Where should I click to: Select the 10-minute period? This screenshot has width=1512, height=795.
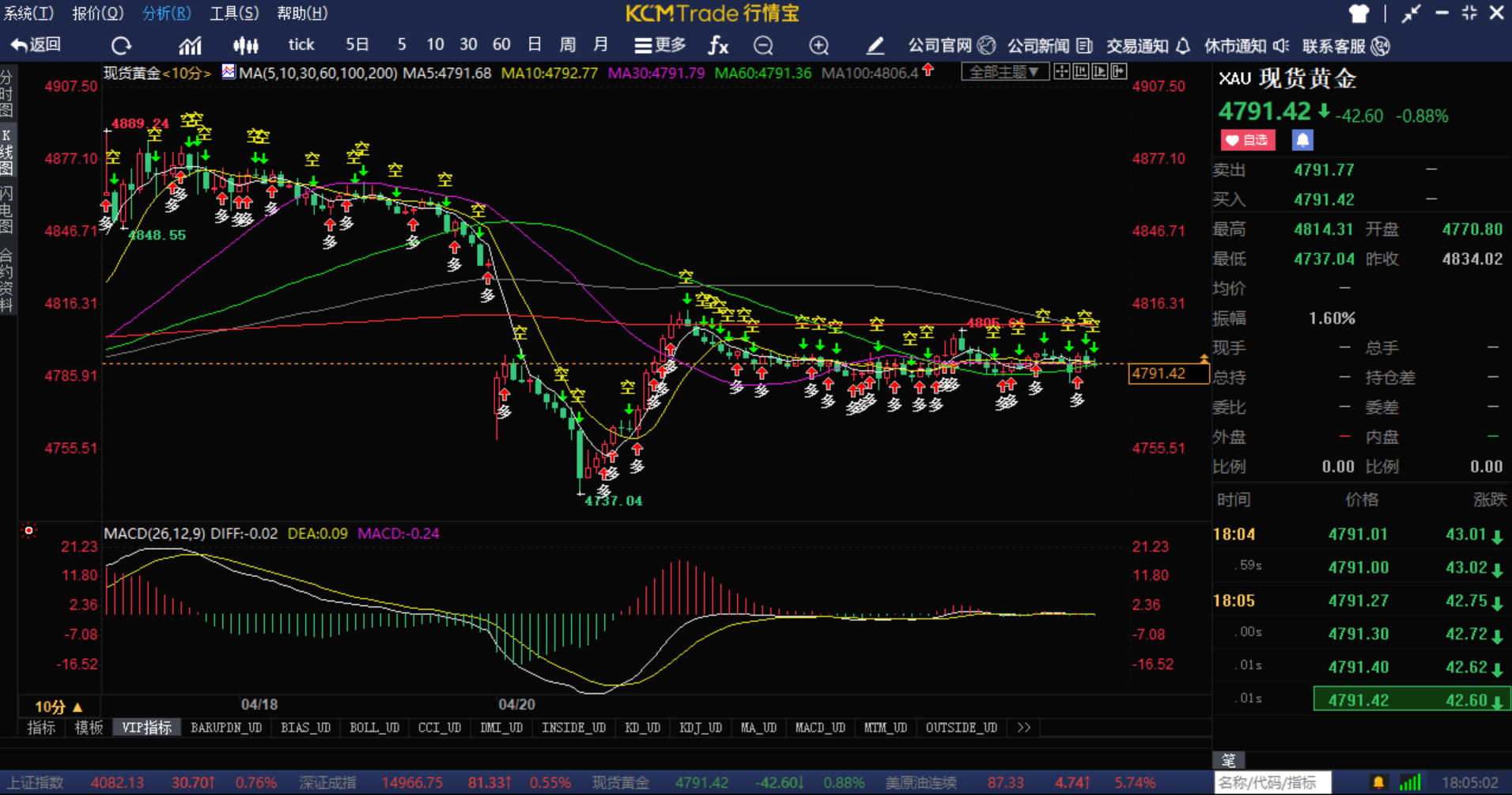click(435, 45)
